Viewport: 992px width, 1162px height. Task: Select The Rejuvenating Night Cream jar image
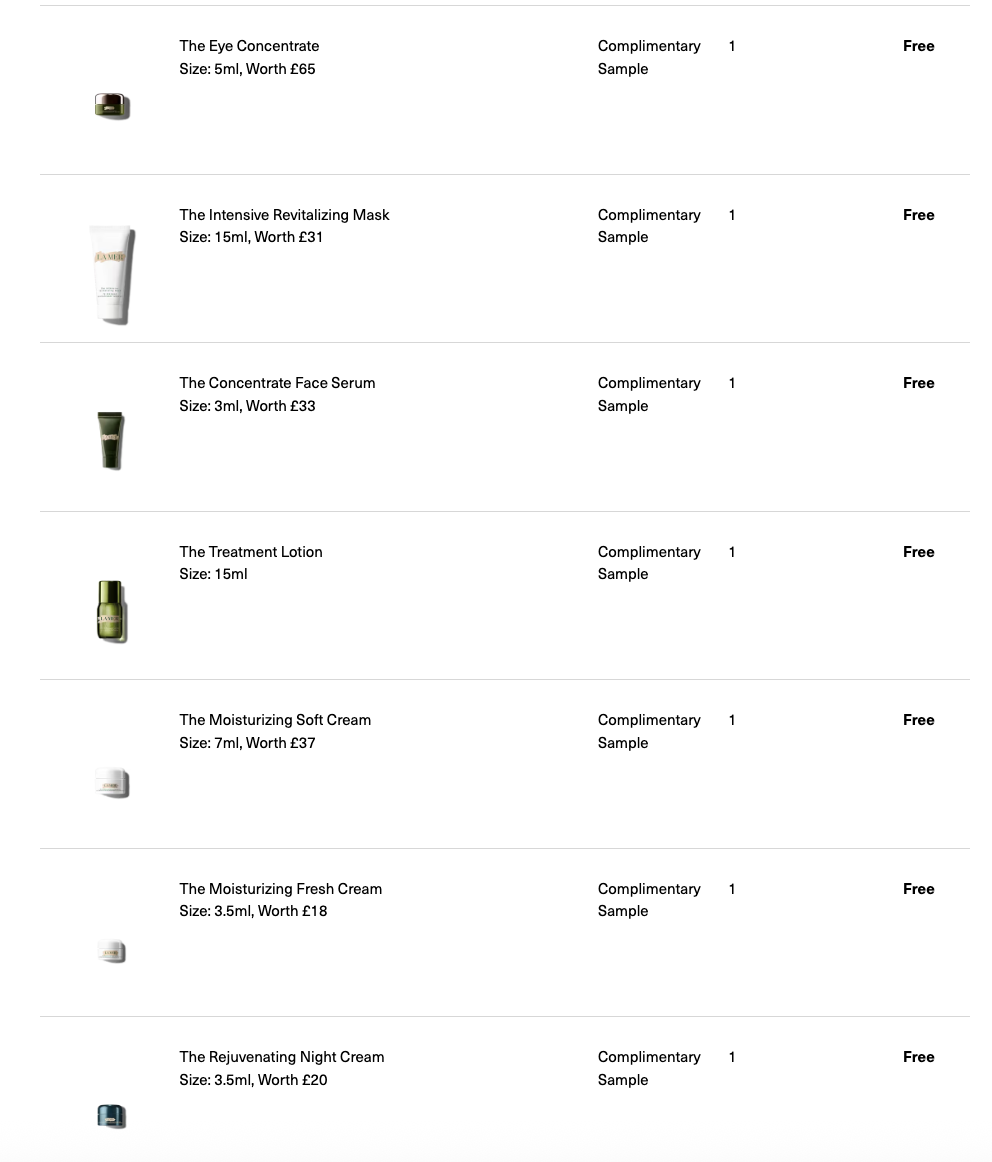pos(112,1116)
